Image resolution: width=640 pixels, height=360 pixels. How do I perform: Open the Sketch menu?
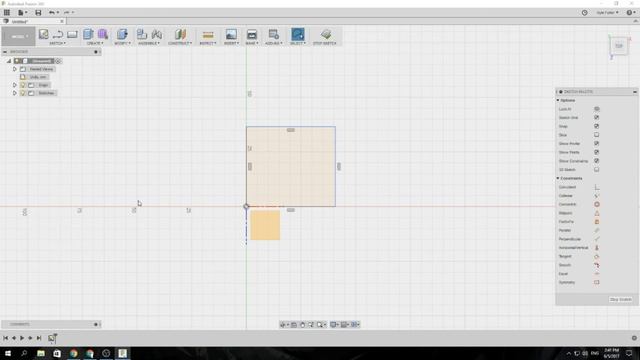coord(58,43)
